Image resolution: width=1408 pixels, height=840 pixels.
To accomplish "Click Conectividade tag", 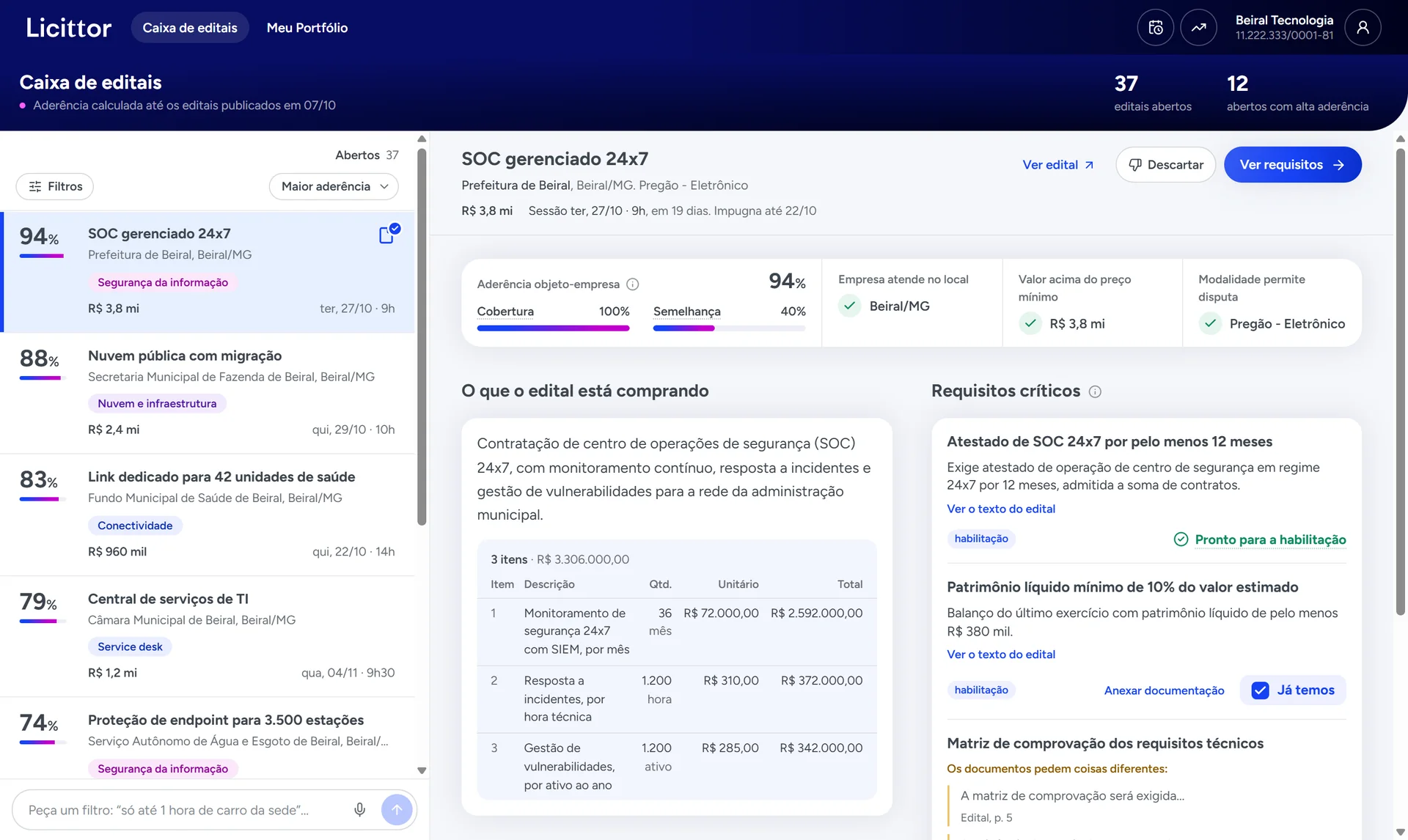I will (x=135, y=526).
